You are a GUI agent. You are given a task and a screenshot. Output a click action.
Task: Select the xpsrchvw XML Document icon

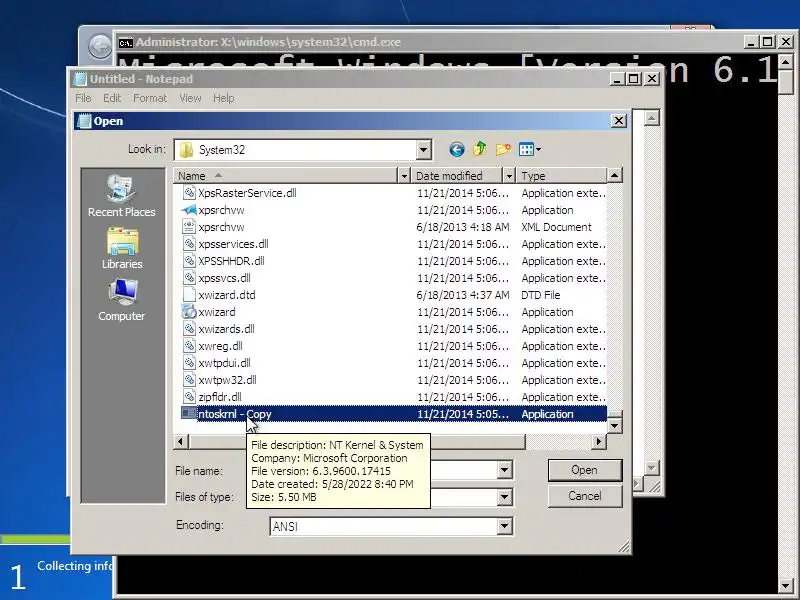[189, 227]
